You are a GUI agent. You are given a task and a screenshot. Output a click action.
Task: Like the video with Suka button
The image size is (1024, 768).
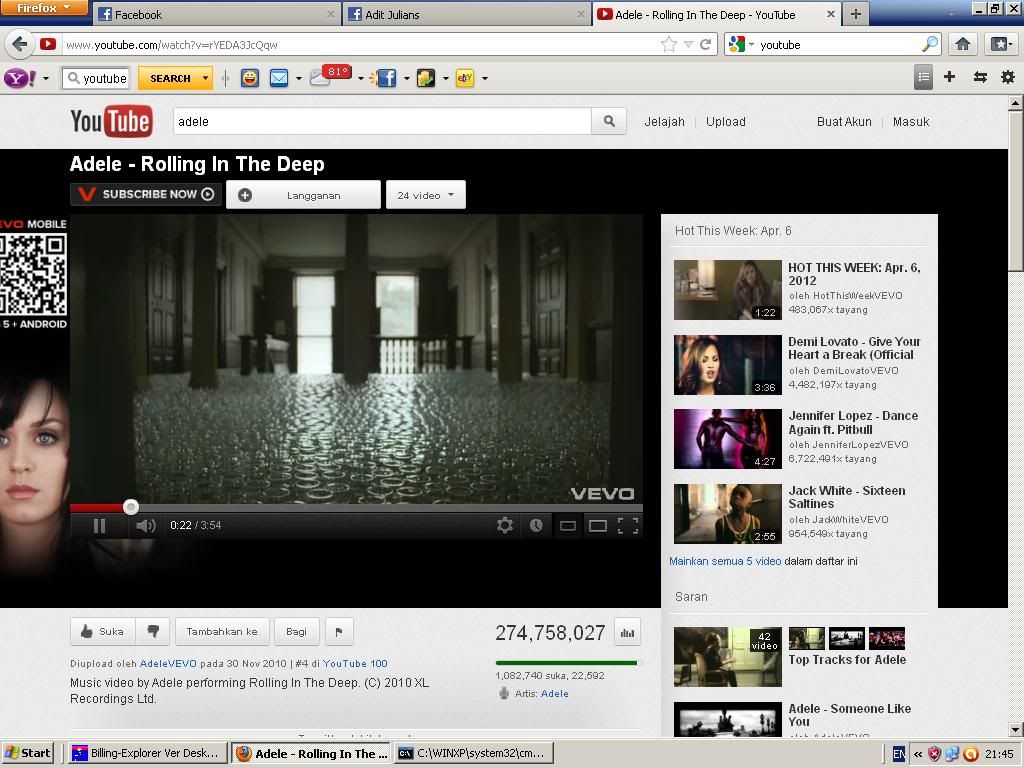pos(103,632)
